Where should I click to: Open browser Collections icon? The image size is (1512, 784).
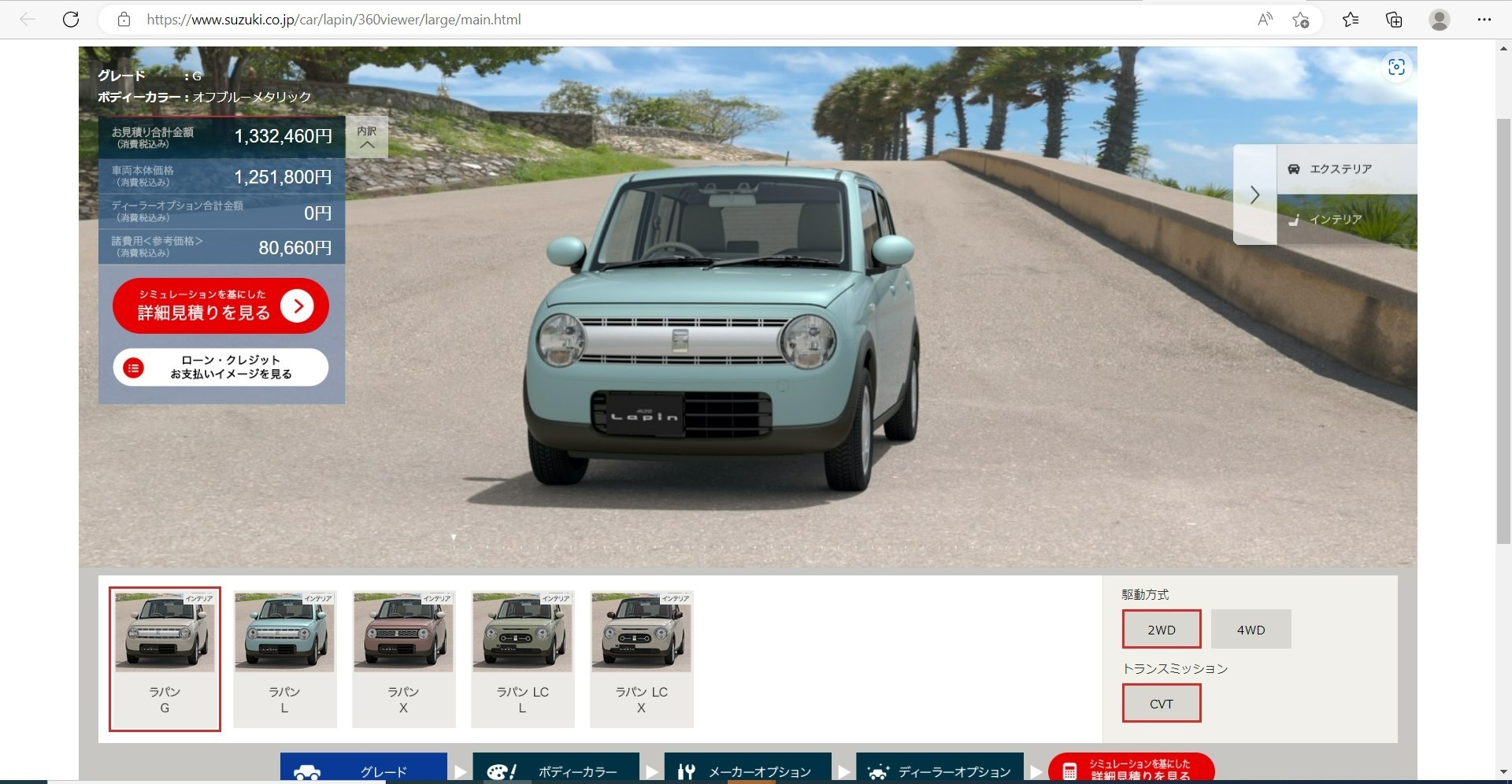[1394, 20]
